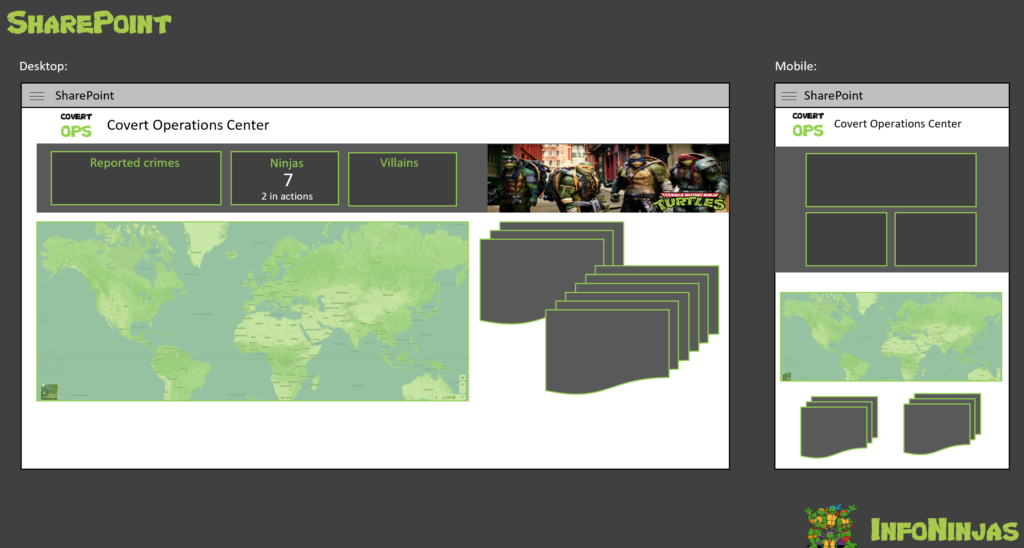The image size is (1024, 548).
Task: Click the world map in Desktop view
Action: [252, 311]
